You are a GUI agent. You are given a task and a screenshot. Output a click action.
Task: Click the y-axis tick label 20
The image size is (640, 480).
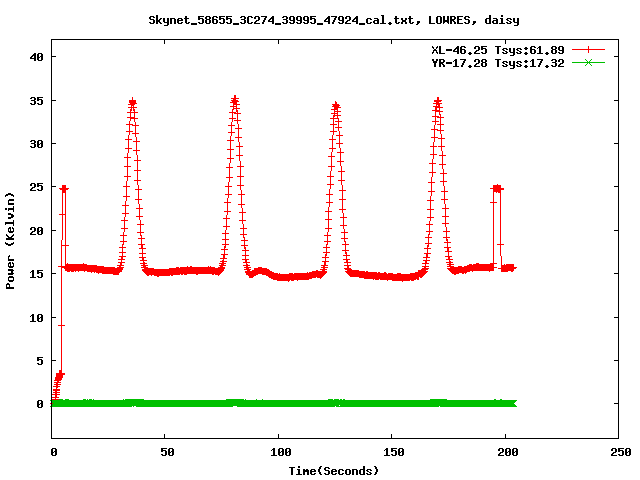[36, 231]
